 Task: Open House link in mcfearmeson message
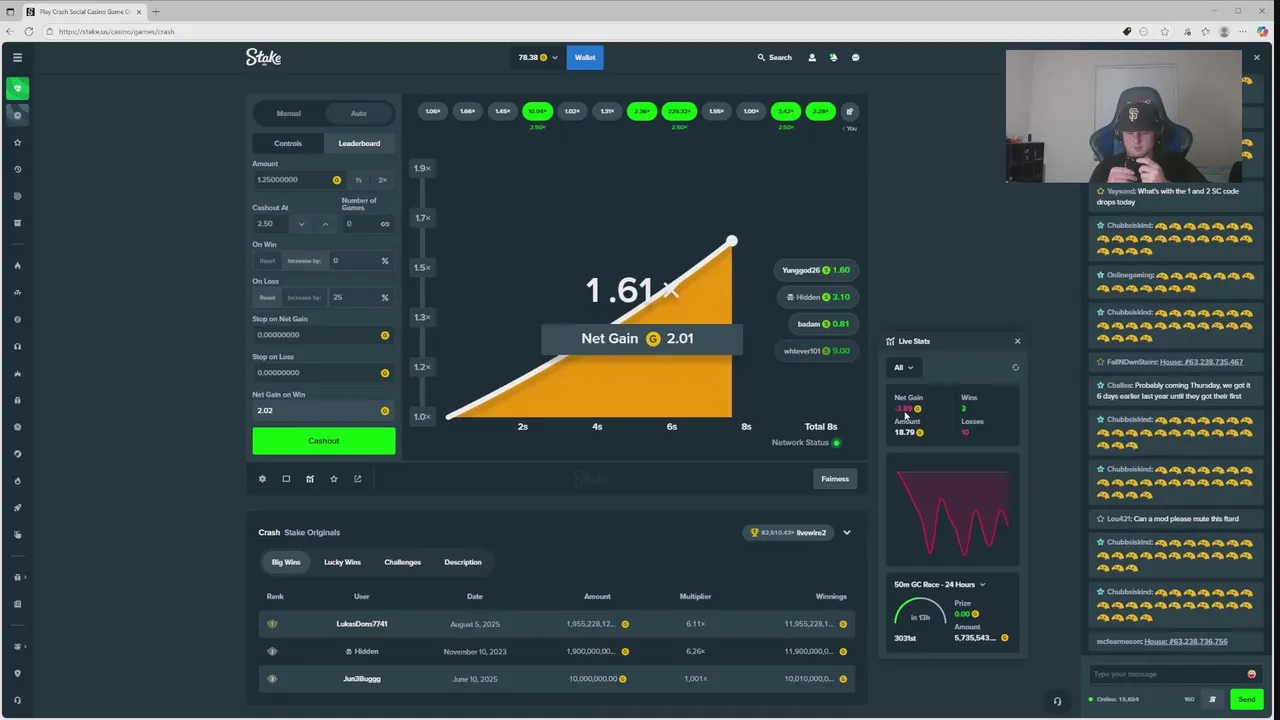click(x=1186, y=641)
